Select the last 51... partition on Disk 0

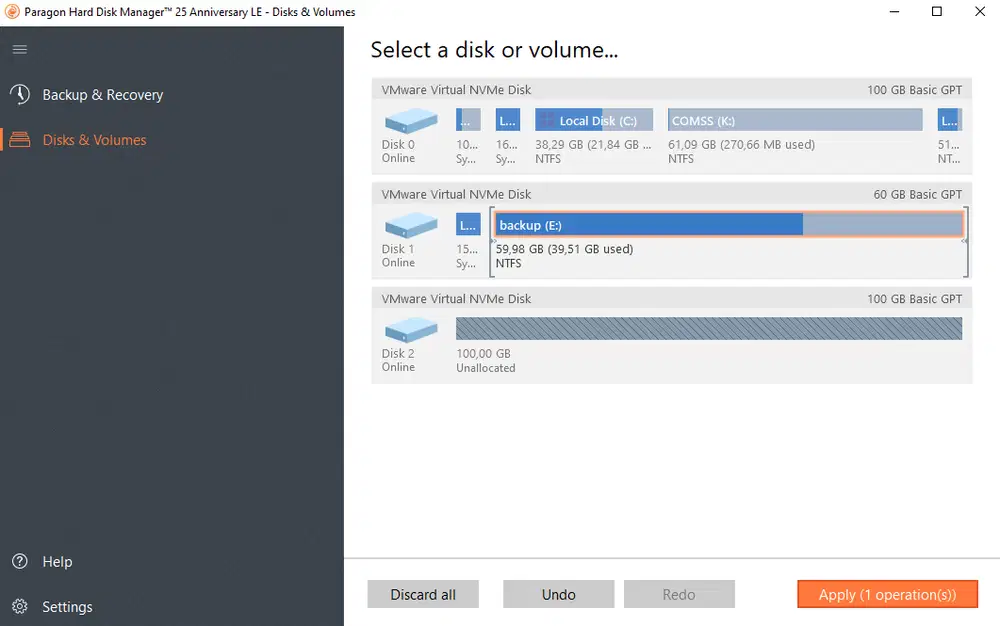950,120
